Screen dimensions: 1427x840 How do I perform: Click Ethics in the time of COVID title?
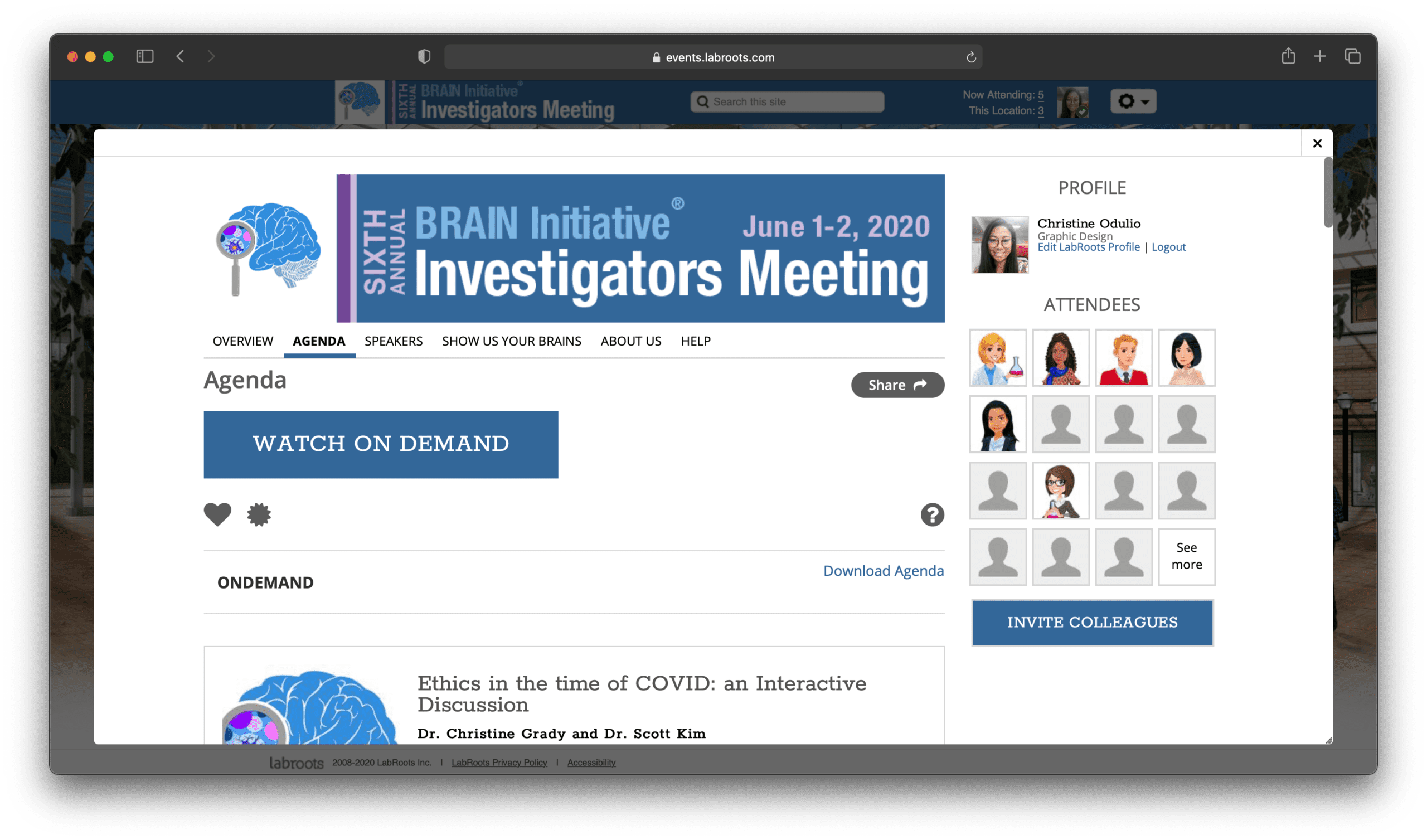click(x=641, y=693)
